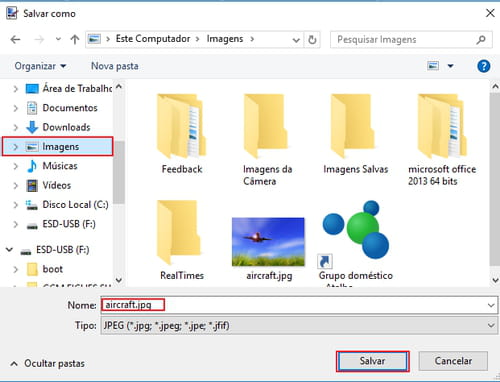Click the Salvar button
This screenshot has height=382, width=500.
point(372,361)
